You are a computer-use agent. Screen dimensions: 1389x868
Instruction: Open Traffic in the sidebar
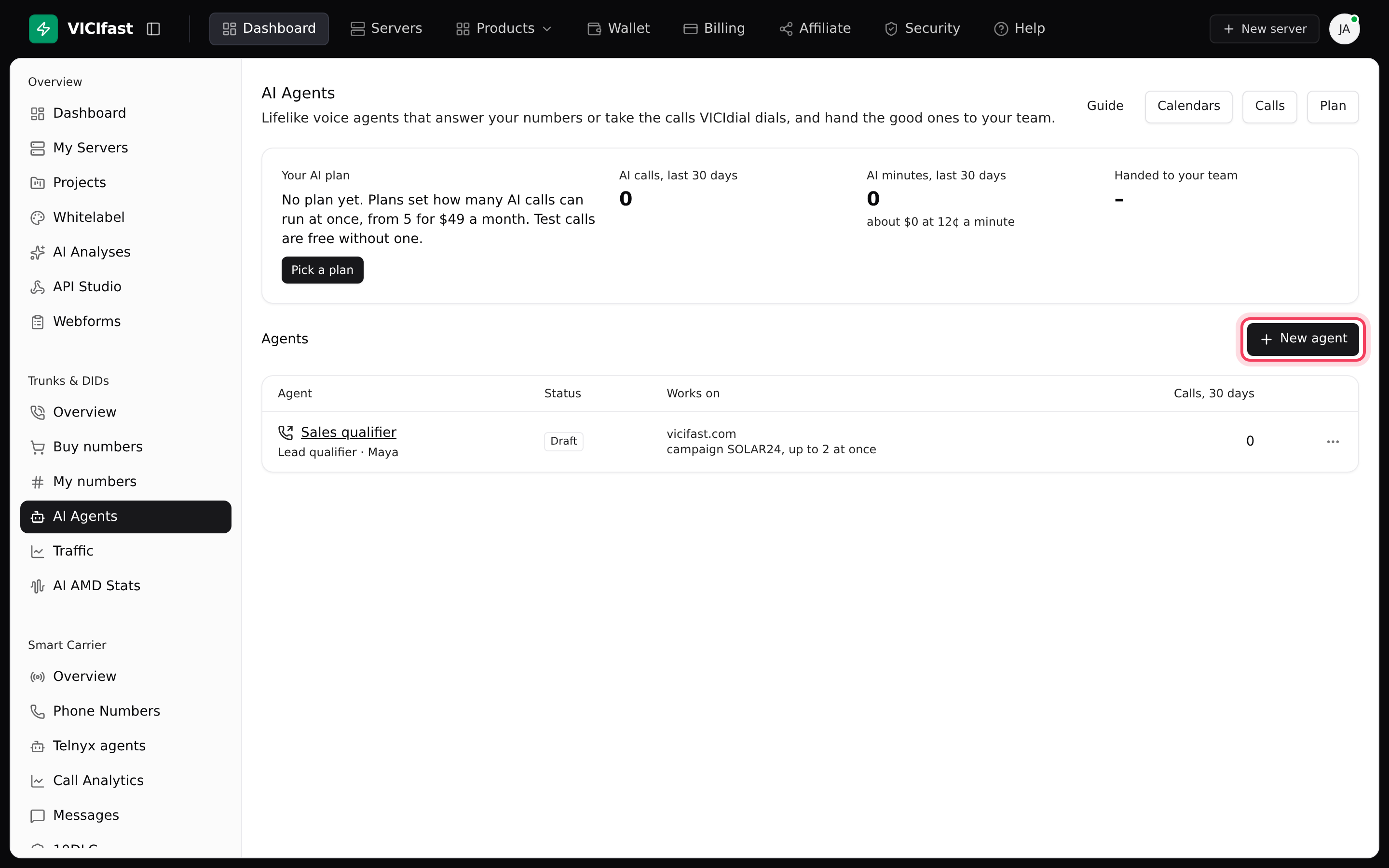click(x=126, y=551)
